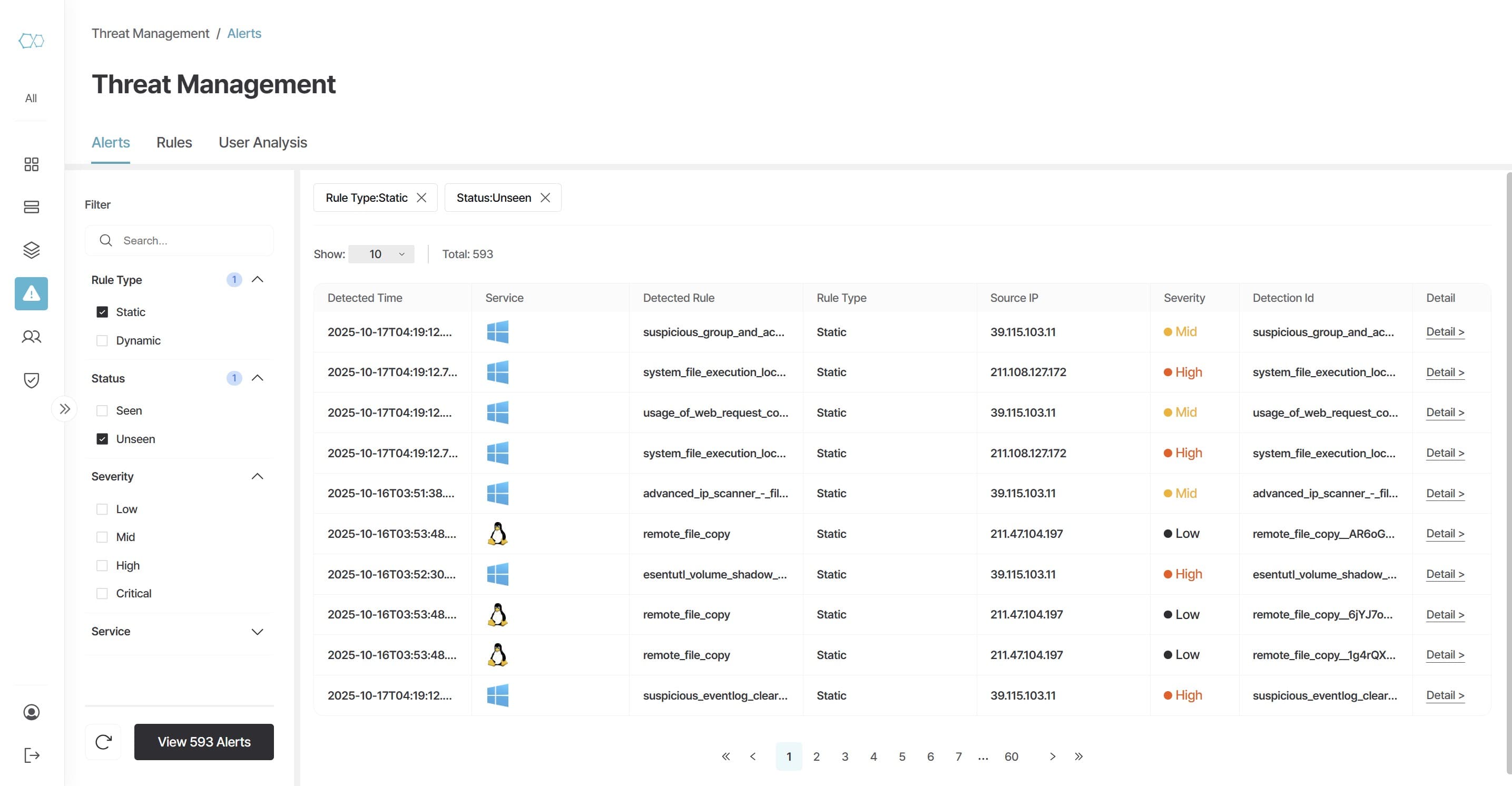Viewport: 1512px width, 786px height.
Task: Expand the Service filter section
Action: [x=257, y=632]
